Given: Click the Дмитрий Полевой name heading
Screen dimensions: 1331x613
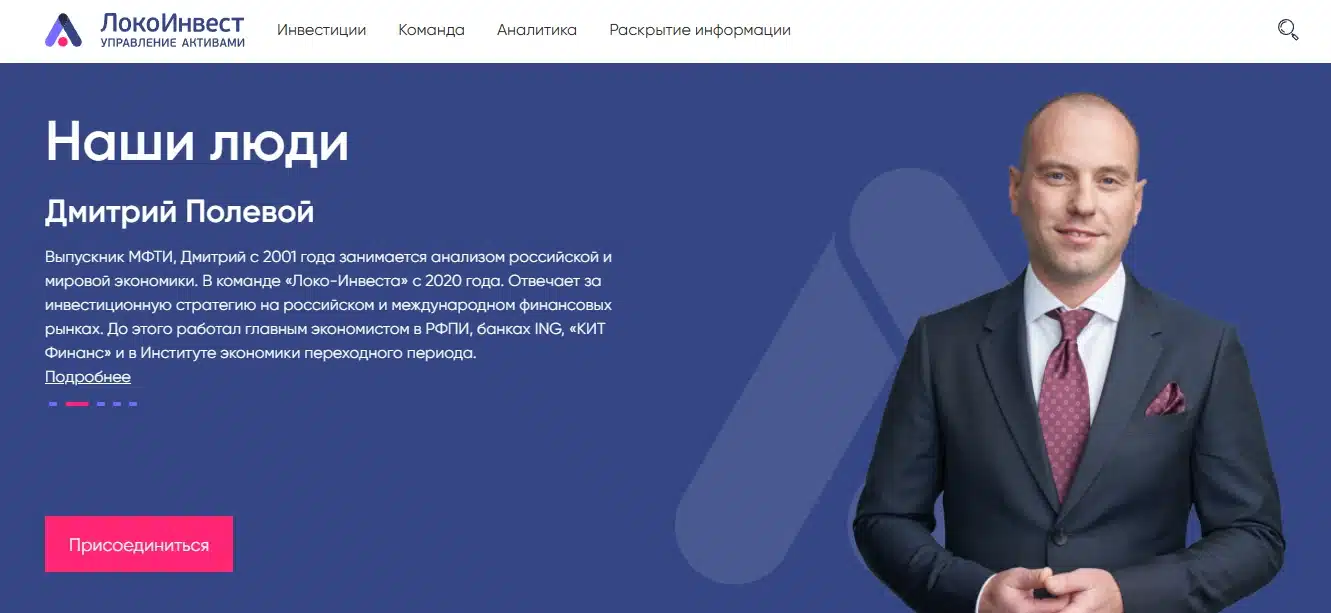Looking at the screenshot, I should (180, 212).
